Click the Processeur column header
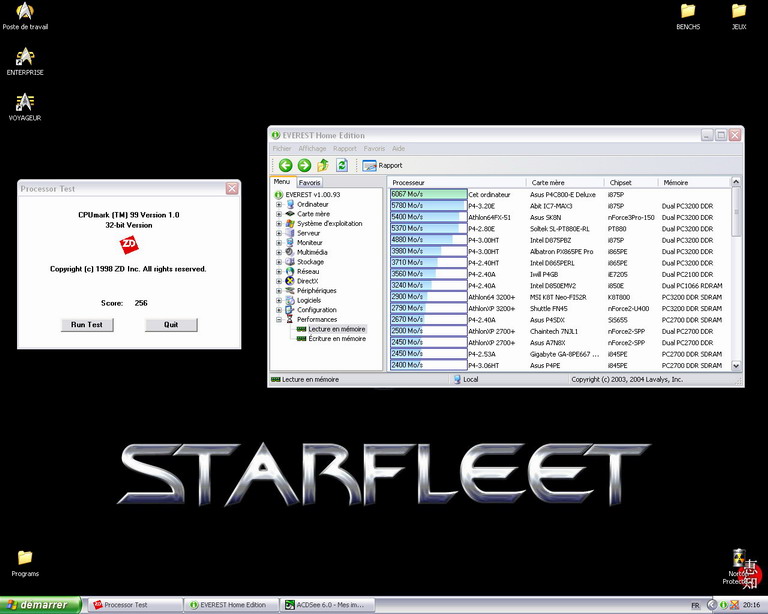The width and height of the screenshot is (768, 614). click(x=456, y=182)
